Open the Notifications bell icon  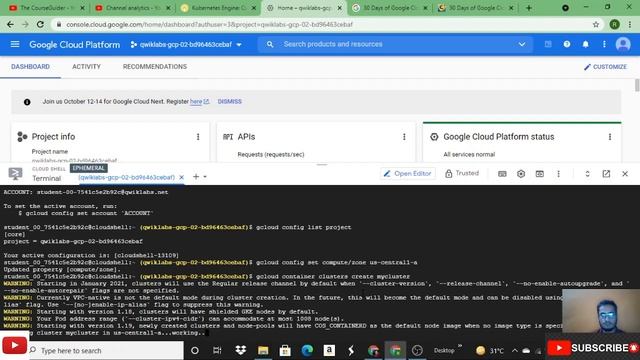click(x=585, y=44)
